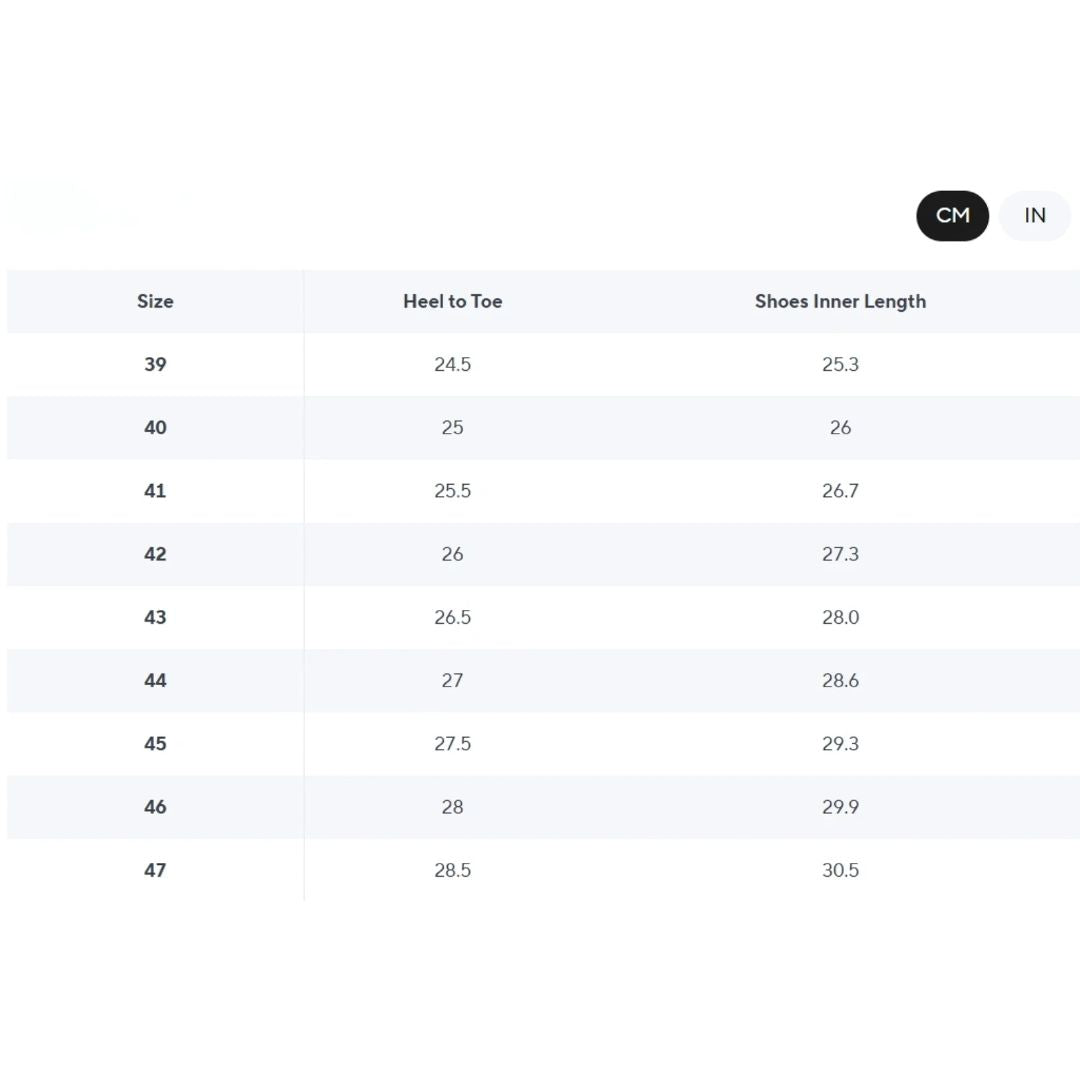Click the Heel to Toe column header
The width and height of the screenshot is (1080, 1080).
452,301
